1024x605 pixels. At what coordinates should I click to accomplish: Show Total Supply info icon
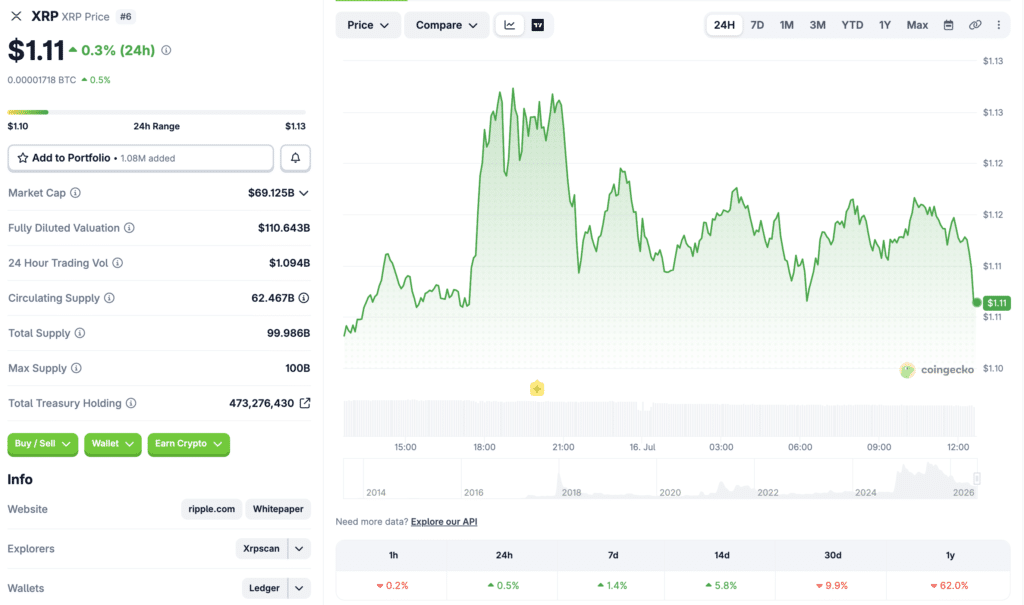tap(80, 333)
